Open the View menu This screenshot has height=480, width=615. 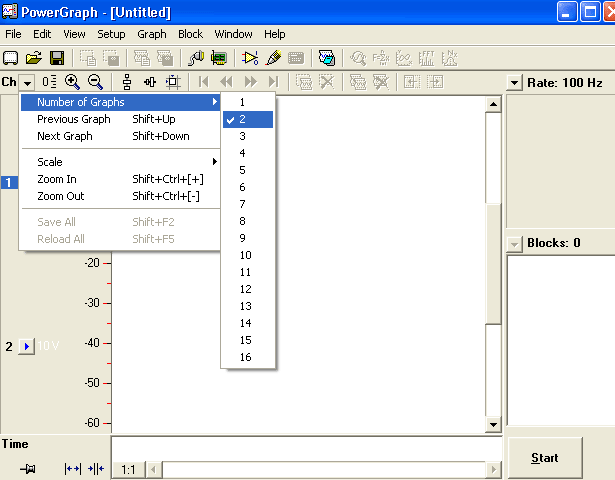[74, 34]
